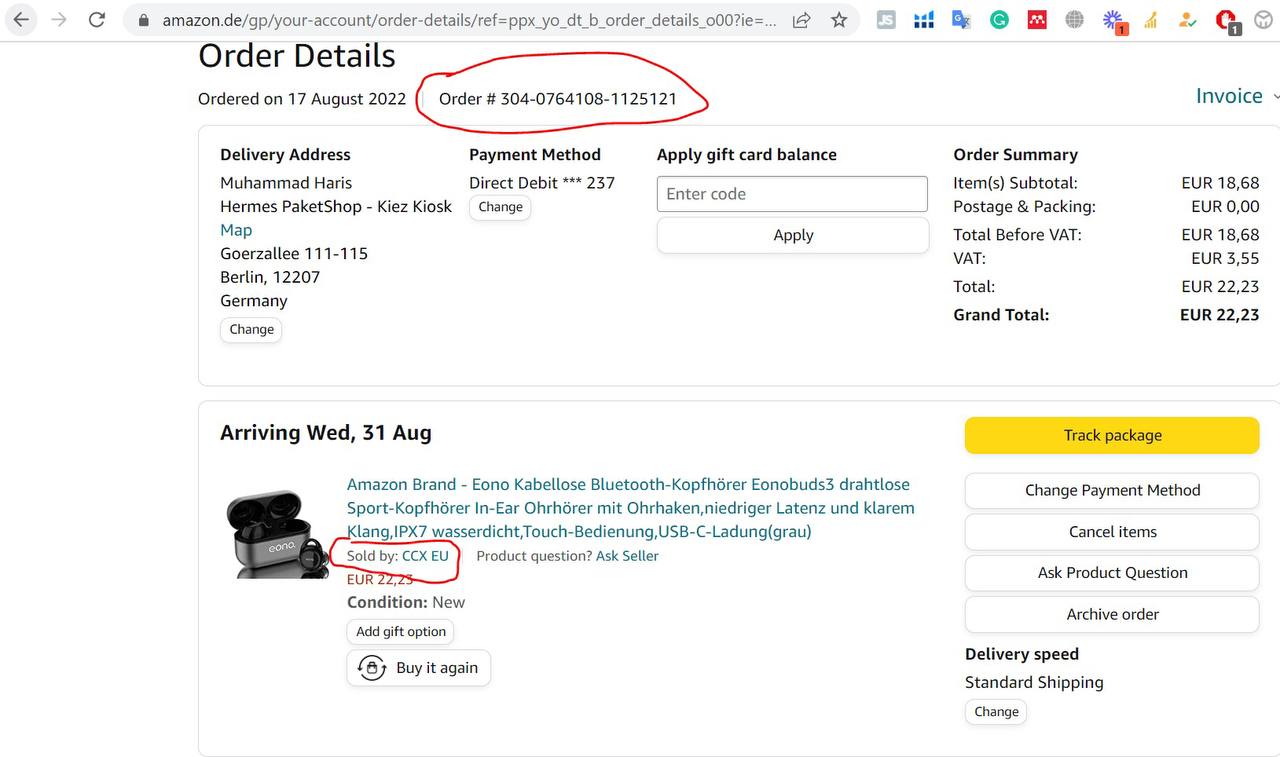Change the delivery address

pos(251,330)
